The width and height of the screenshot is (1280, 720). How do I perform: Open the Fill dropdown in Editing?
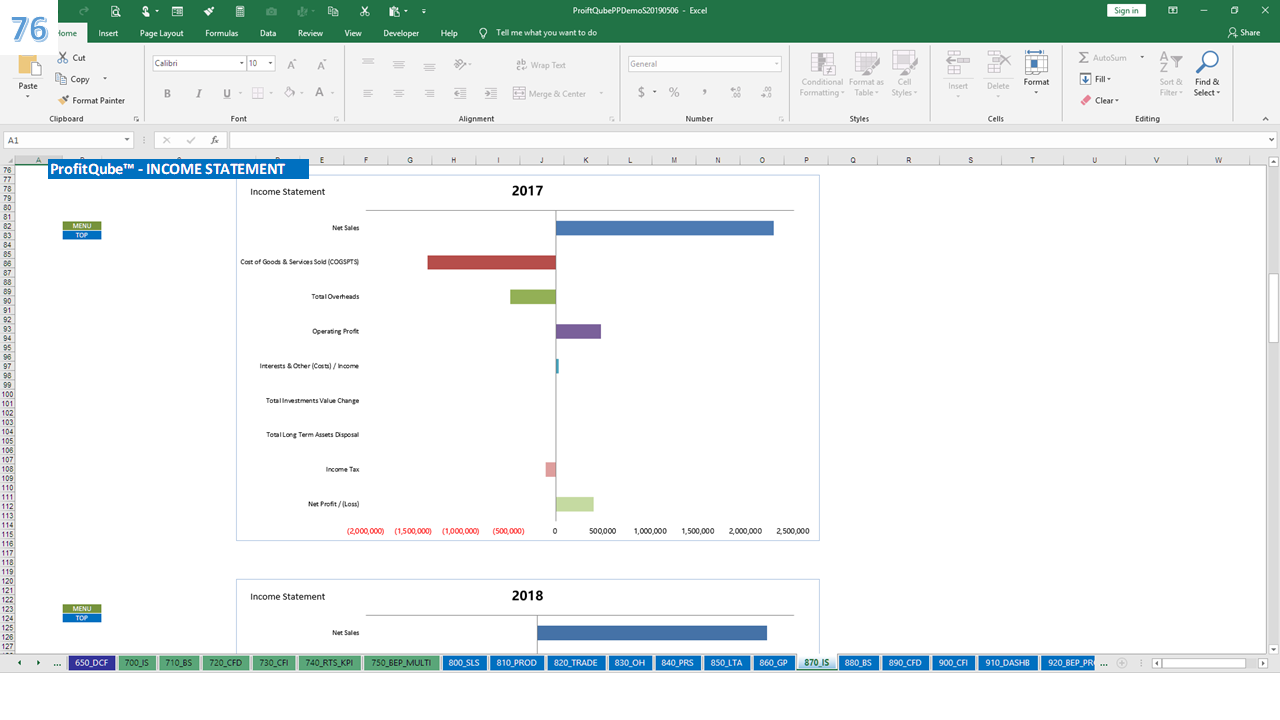[1096, 79]
